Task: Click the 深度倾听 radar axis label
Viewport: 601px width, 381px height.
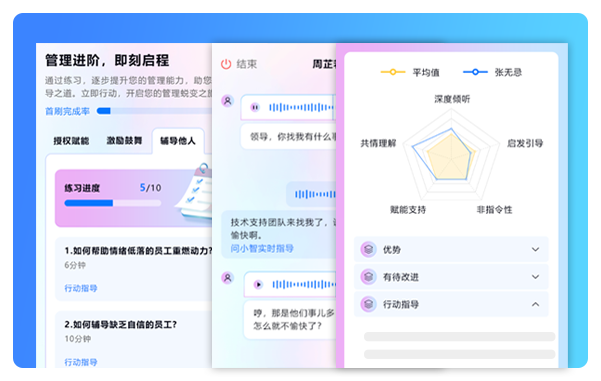Action: [x=452, y=99]
